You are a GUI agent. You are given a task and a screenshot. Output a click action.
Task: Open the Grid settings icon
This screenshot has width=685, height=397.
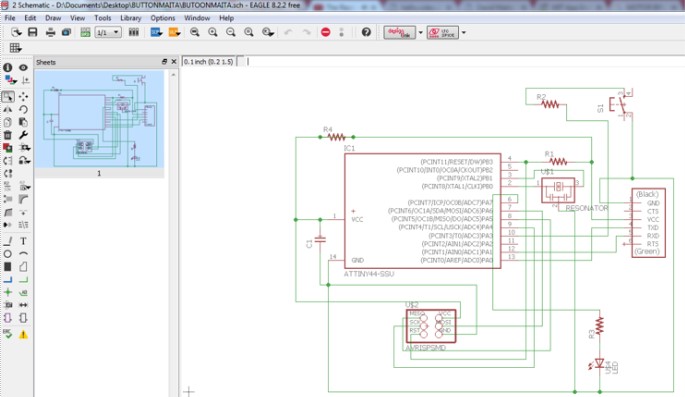15,48
